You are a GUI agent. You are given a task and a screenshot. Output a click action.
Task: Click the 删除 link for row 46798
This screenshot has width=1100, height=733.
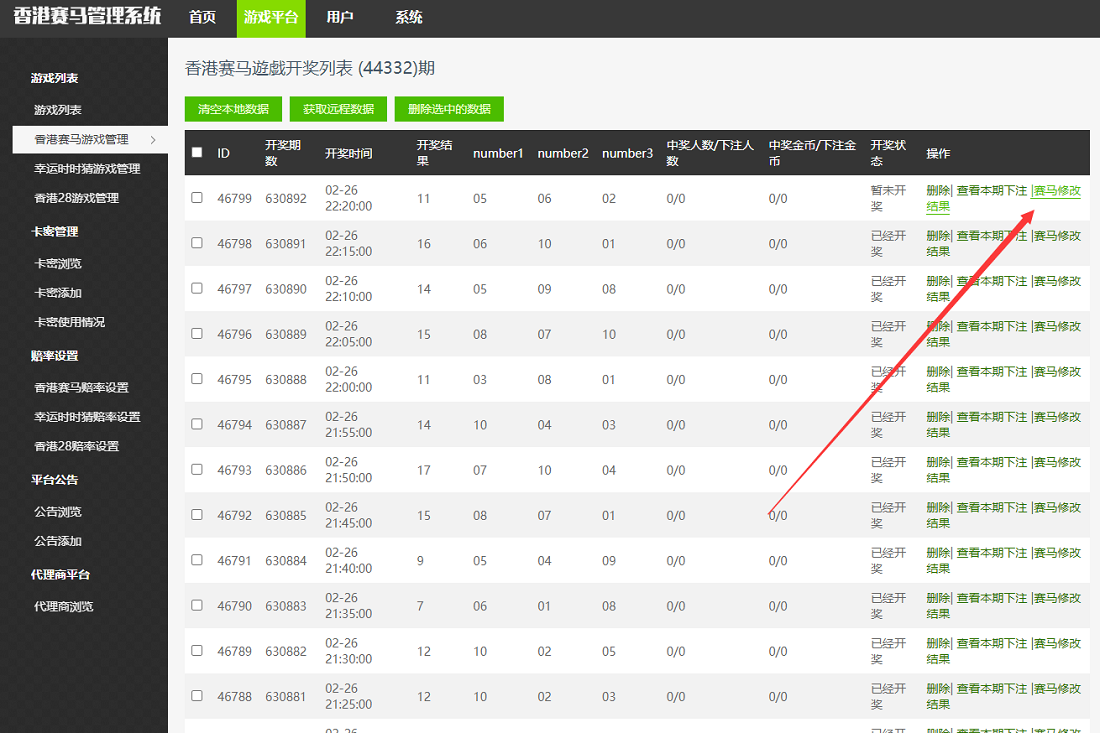pyautogui.click(x=937, y=236)
